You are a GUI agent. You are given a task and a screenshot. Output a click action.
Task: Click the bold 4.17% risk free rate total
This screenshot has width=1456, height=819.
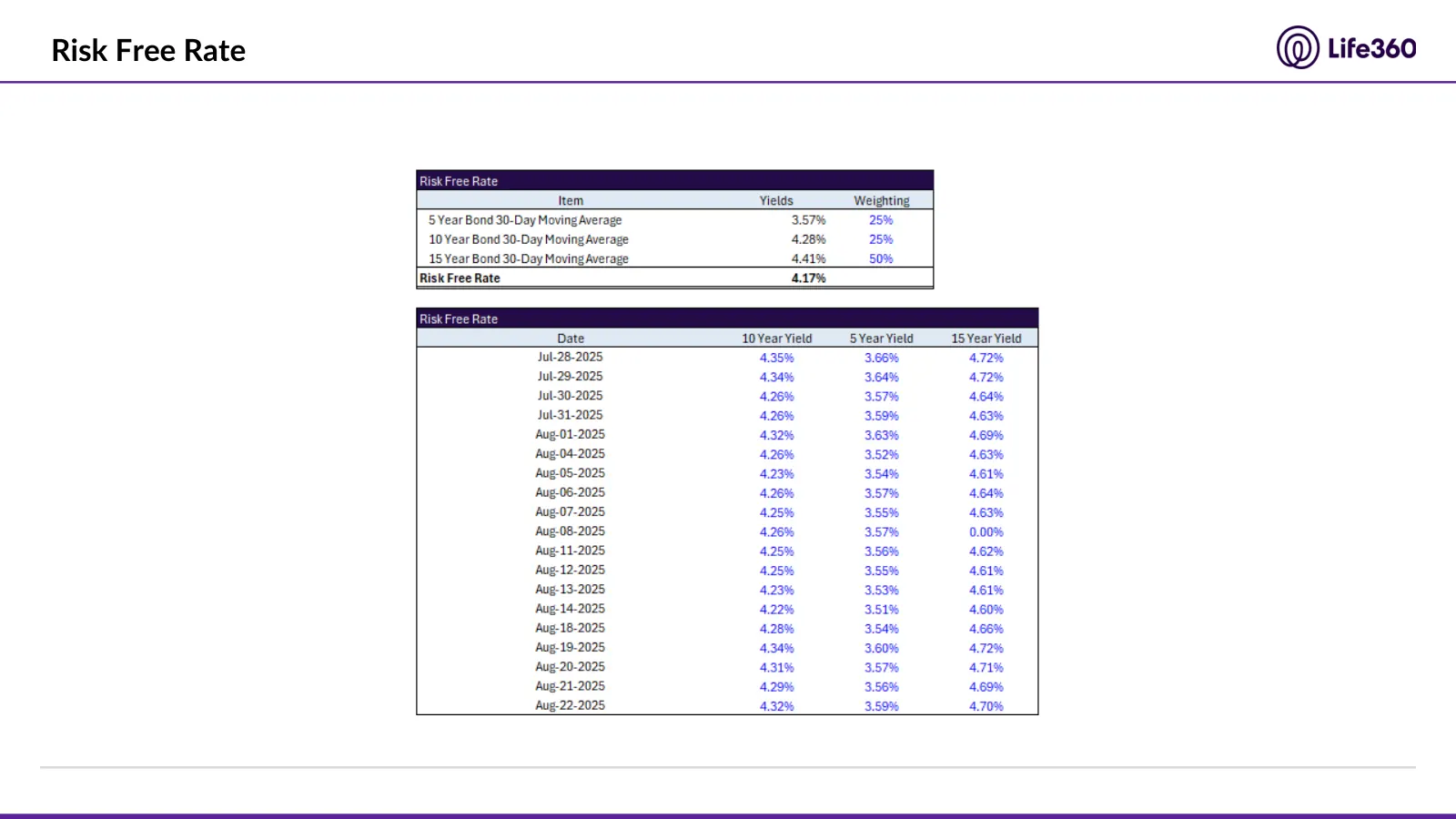pyautogui.click(x=808, y=278)
